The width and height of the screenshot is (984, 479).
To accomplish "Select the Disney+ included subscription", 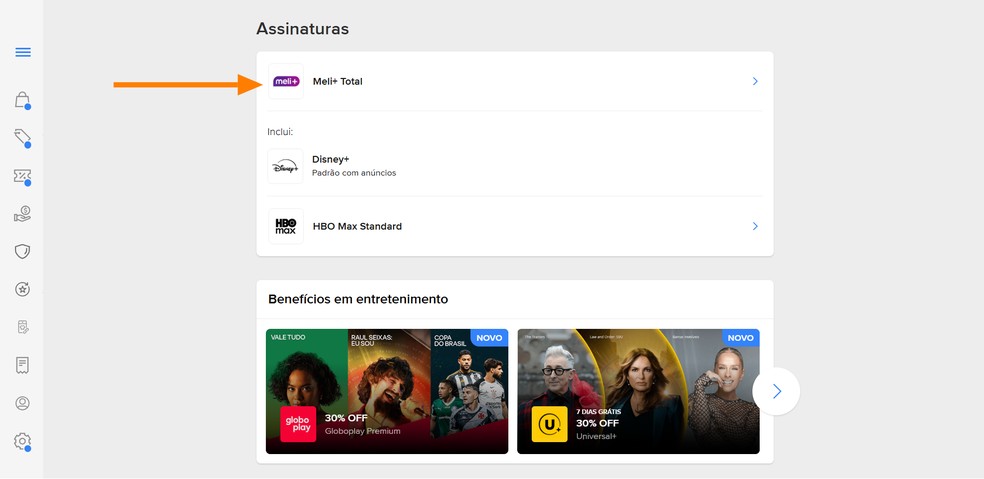I will [515, 166].
